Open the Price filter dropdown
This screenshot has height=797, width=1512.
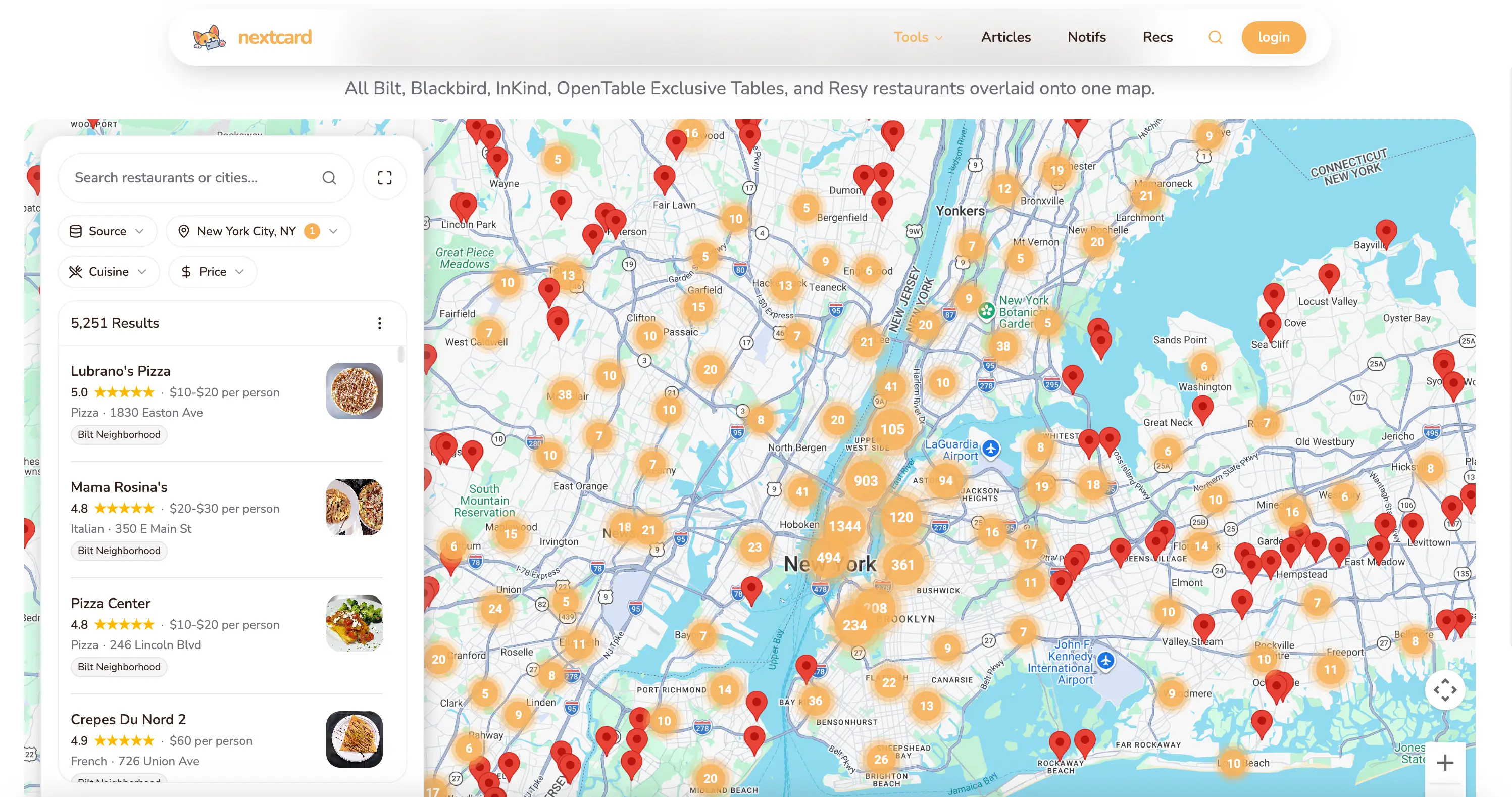(212, 272)
